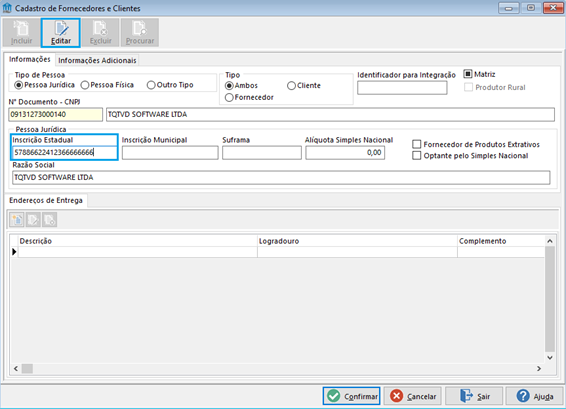Click the Incluir toolbar icon

pyautogui.click(x=22, y=33)
